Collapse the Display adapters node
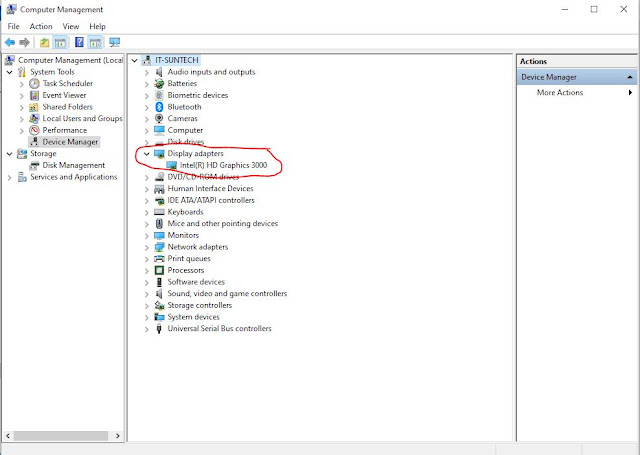 click(x=147, y=154)
